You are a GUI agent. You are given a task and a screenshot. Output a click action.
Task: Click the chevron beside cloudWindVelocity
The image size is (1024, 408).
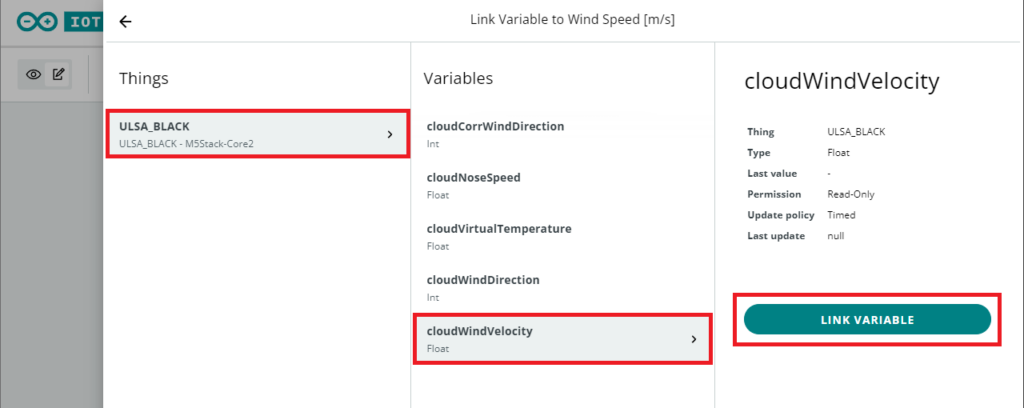693,339
